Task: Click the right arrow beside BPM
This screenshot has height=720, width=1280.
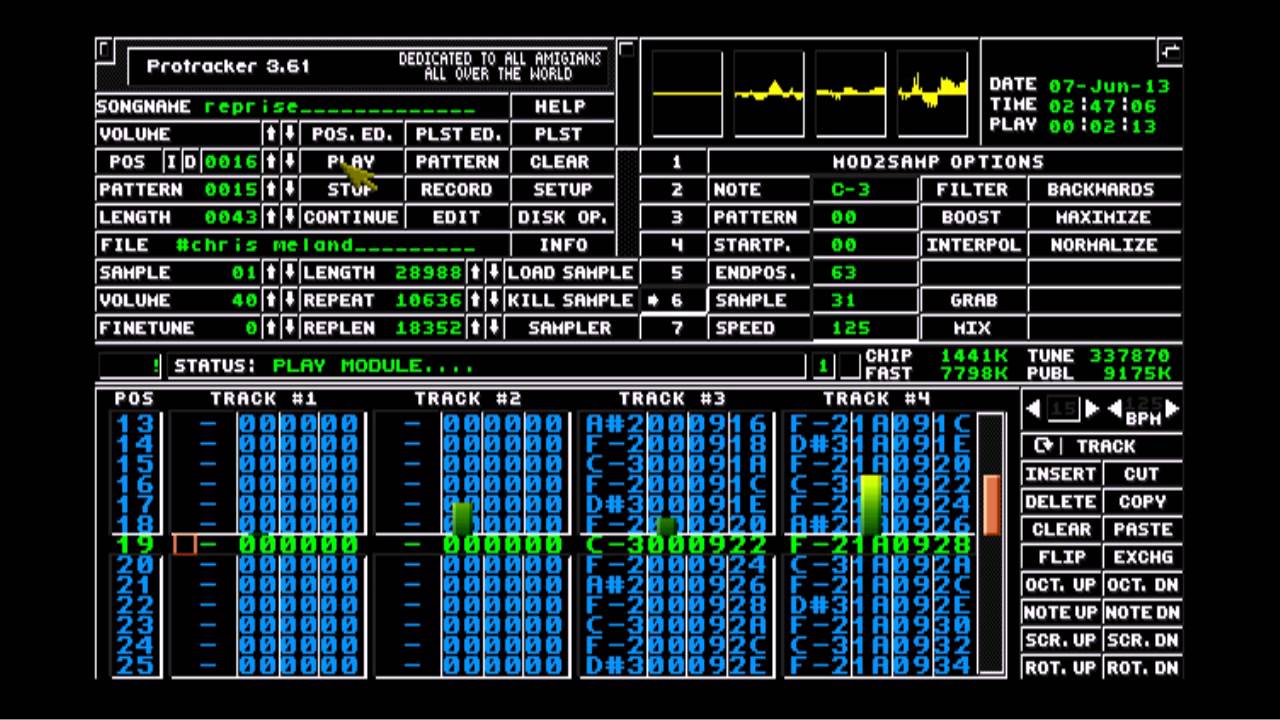Action: [1172, 409]
